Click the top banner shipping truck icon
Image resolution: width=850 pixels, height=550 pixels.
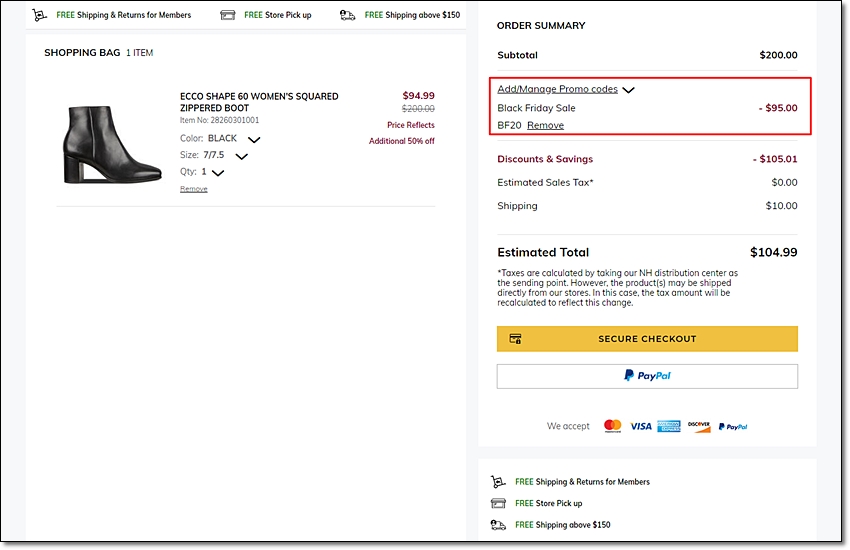pyautogui.click(x=347, y=15)
